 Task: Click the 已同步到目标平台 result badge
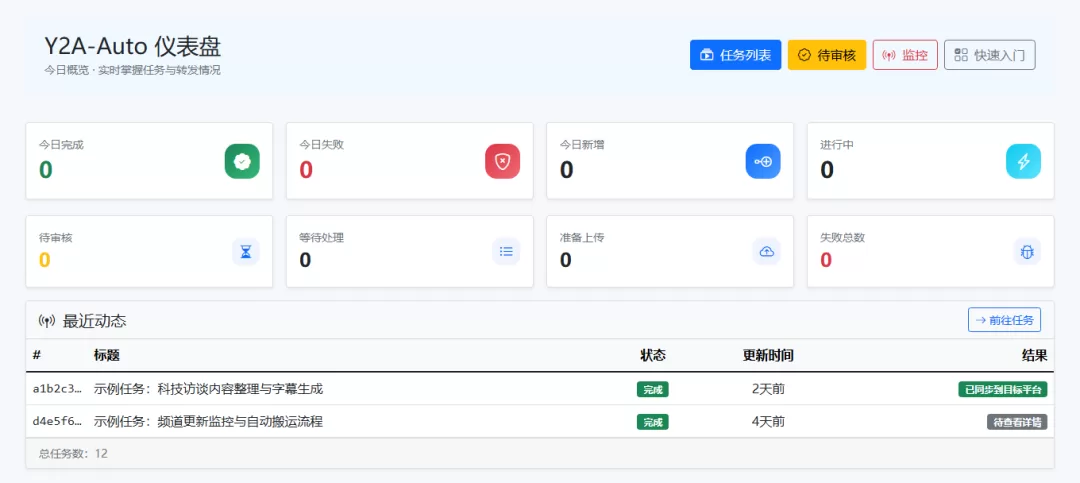(x=1003, y=389)
